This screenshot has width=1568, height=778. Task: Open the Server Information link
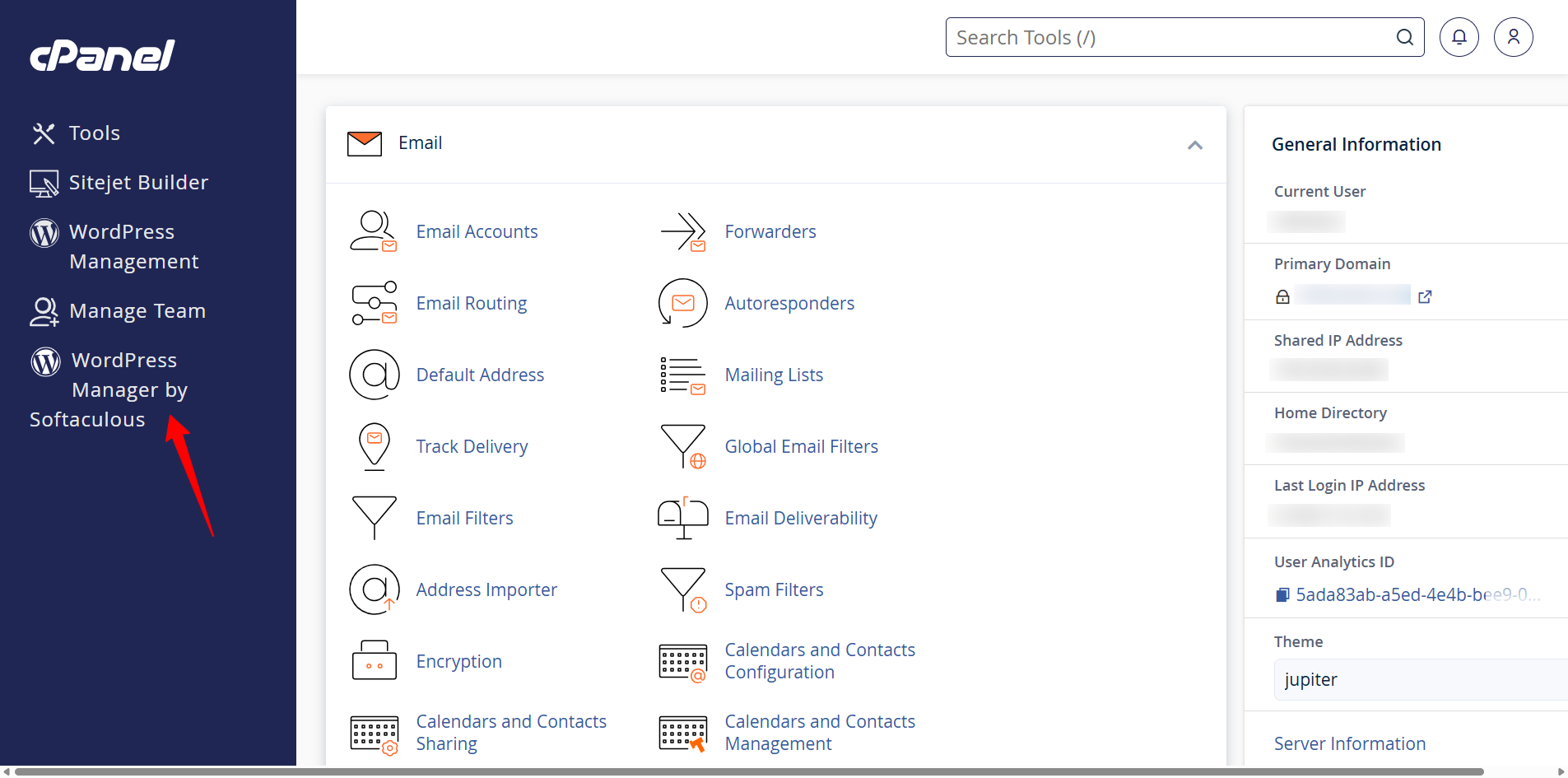(1350, 743)
